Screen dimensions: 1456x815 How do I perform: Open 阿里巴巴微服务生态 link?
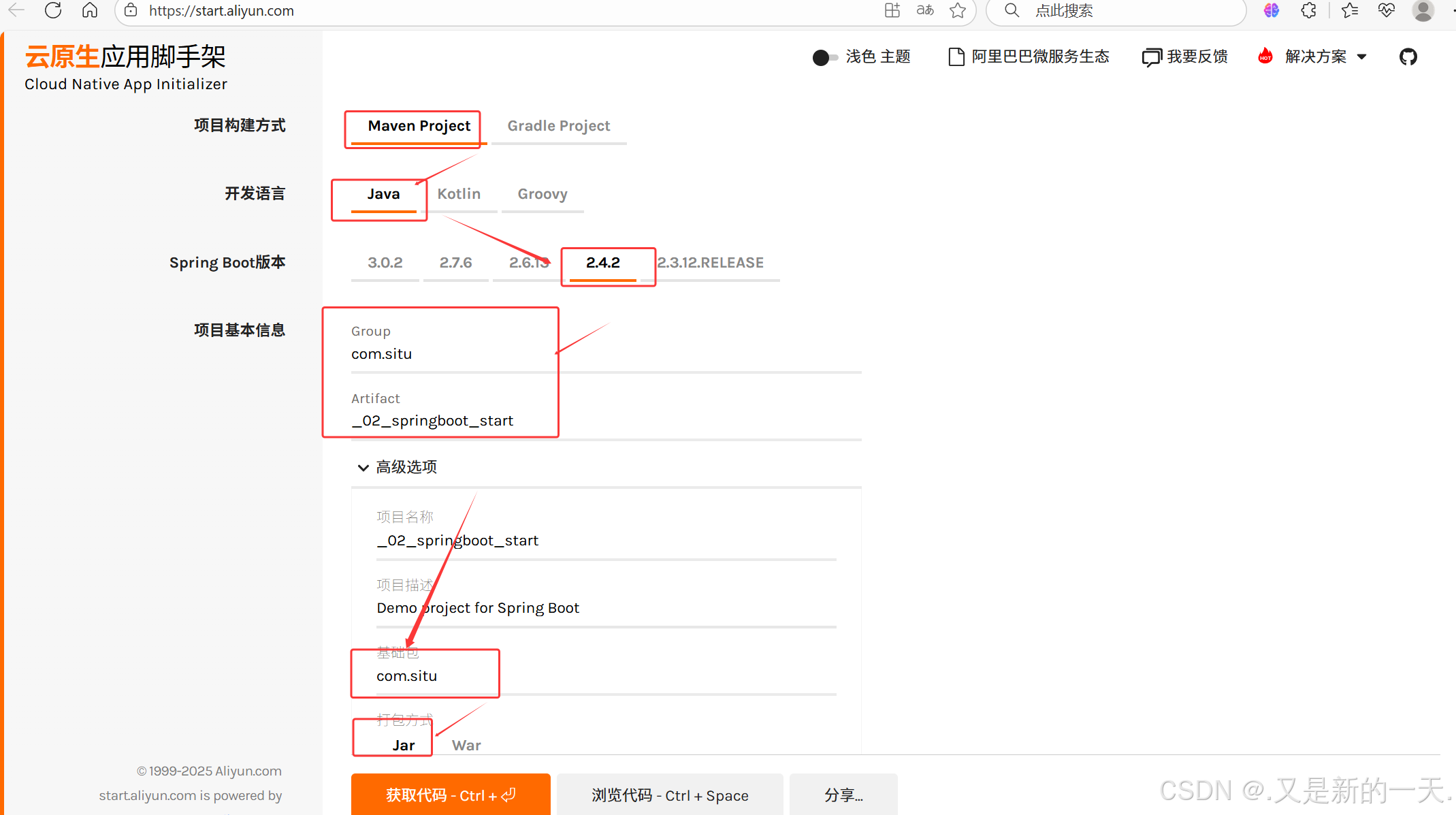[x=1029, y=57]
